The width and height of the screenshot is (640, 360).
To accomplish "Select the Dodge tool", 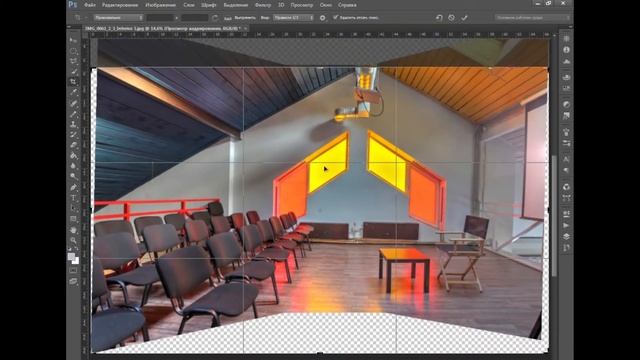I will point(73,176).
